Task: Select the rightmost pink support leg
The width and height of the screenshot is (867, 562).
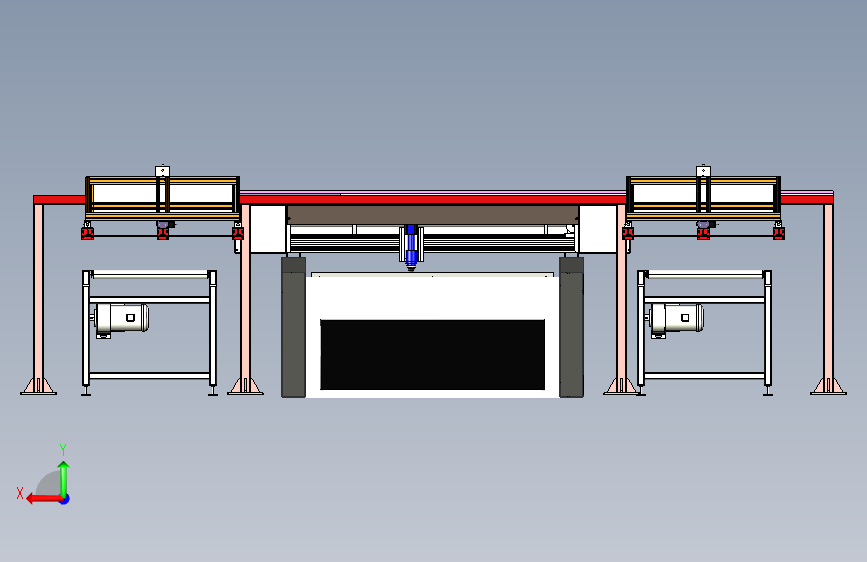Action: (828, 299)
